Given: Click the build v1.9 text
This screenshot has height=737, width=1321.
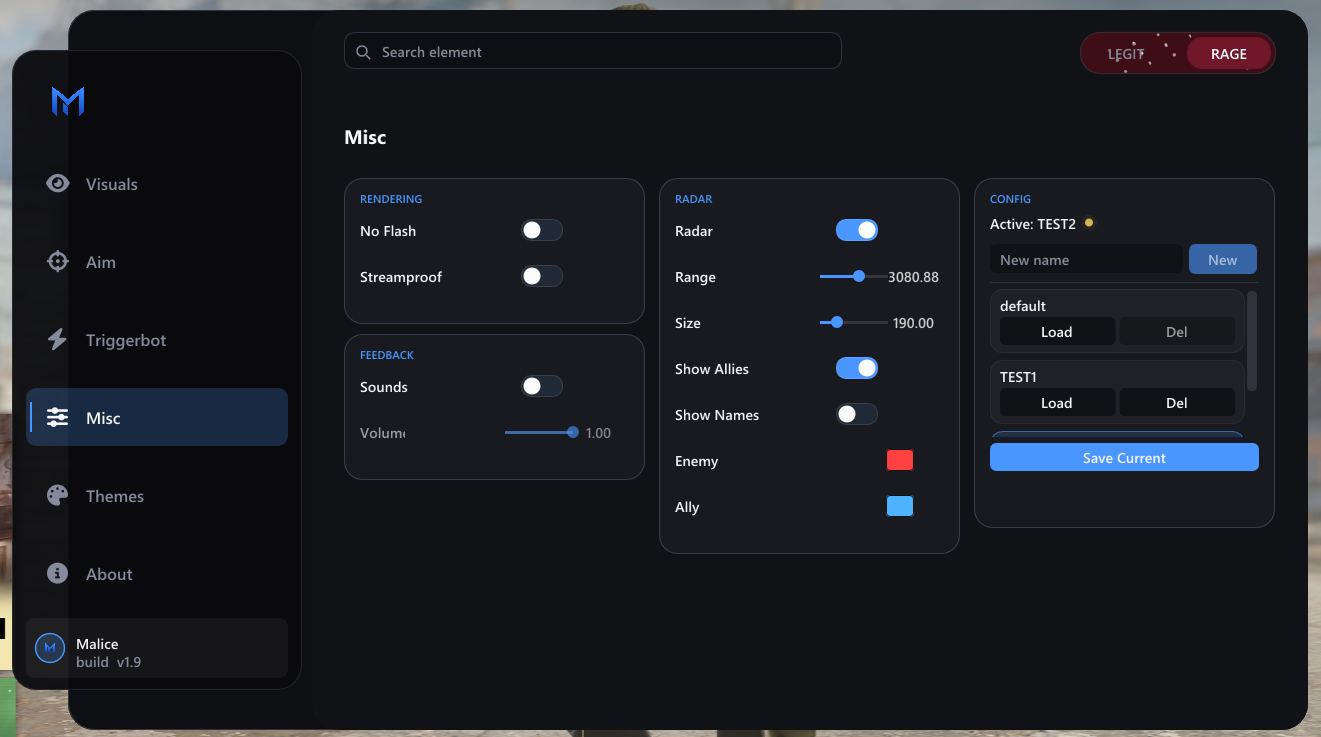Looking at the screenshot, I should (108, 662).
